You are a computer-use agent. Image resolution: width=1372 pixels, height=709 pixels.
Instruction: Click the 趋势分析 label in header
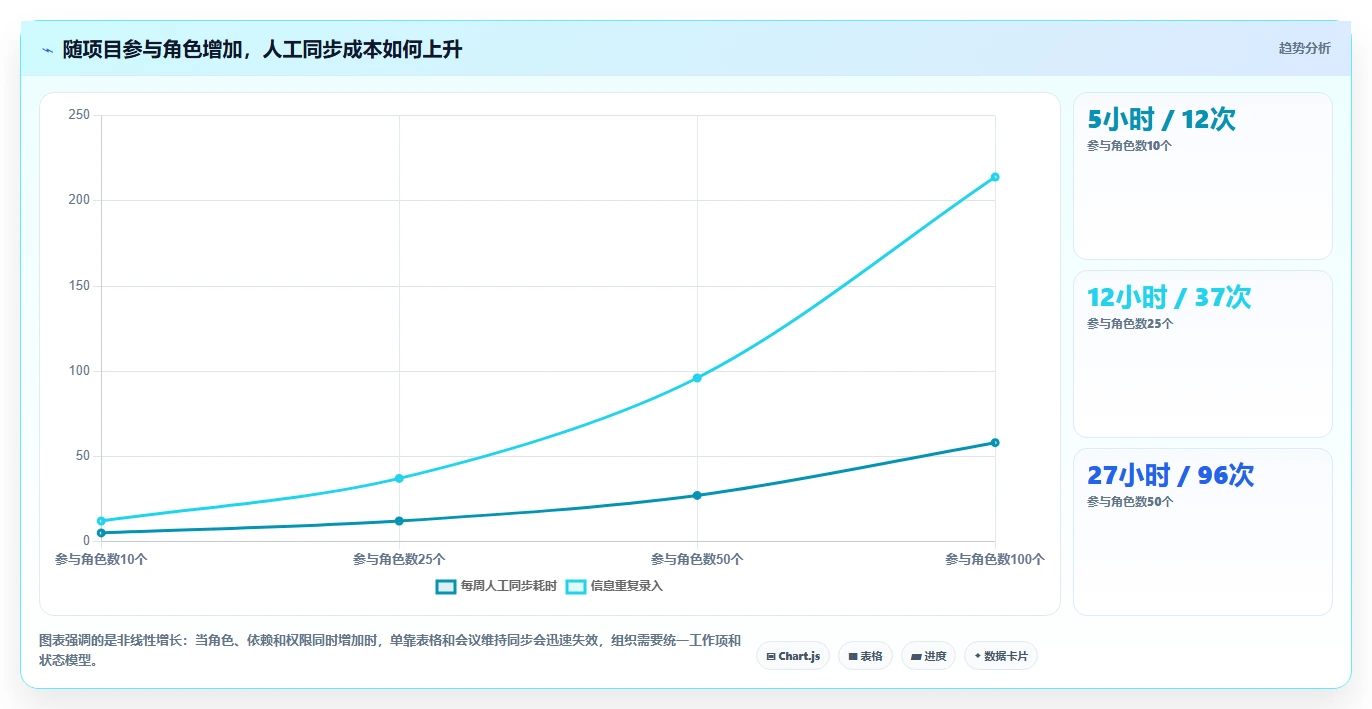click(1304, 48)
